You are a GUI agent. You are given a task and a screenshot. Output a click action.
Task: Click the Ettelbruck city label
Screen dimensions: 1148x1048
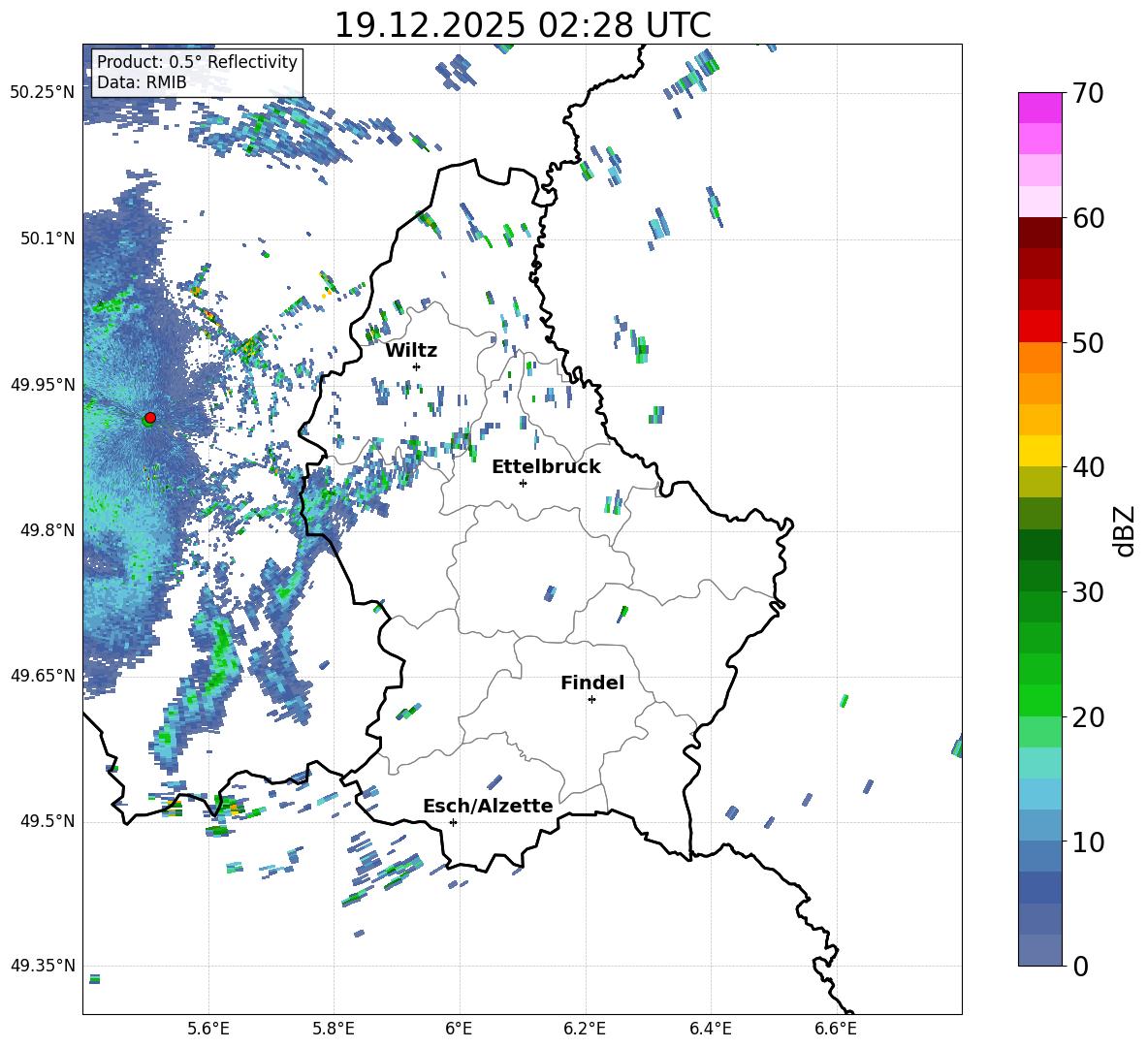pos(546,467)
